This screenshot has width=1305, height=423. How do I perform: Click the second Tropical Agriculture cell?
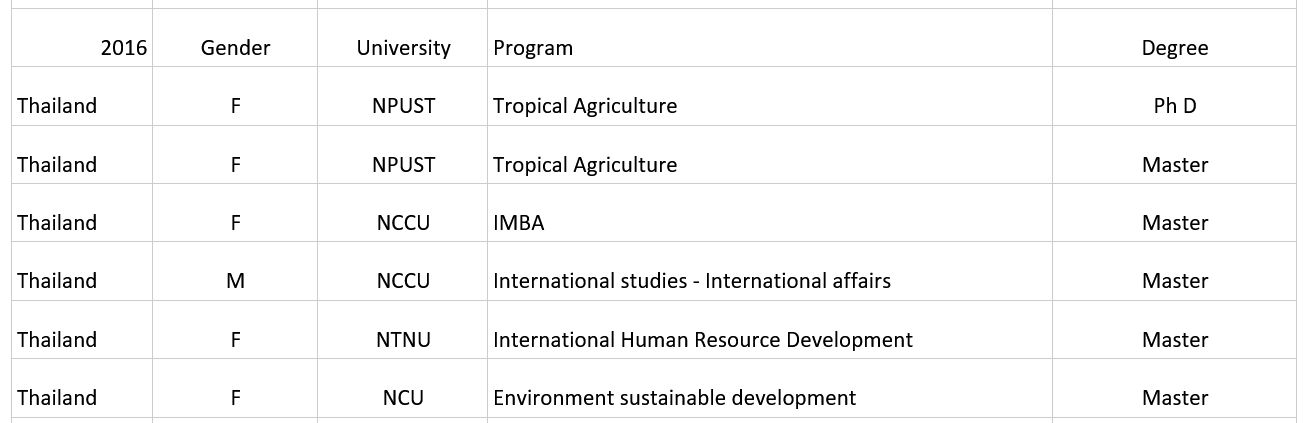[x=770, y=165]
